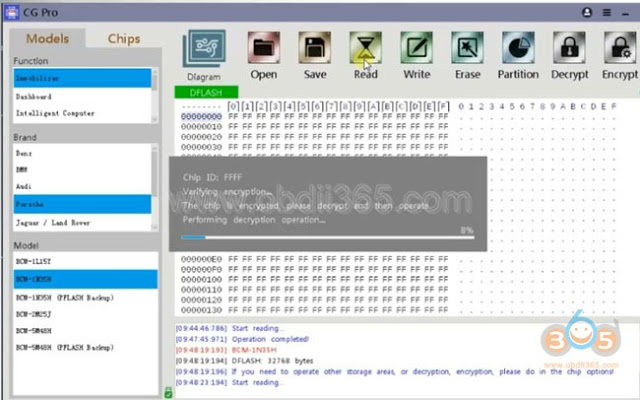The width and height of the screenshot is (640, 400).
Task: Click the Erase toolbar icon
Action: pos(467,48)
